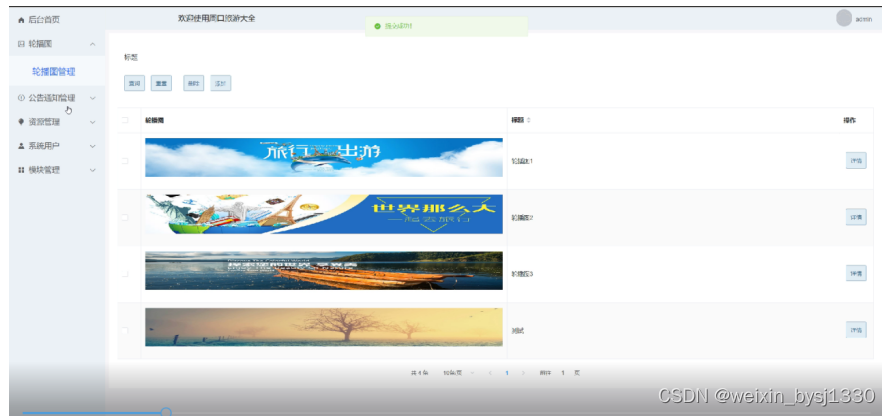Screen dimensions: 891x416
Task: Click the video progress slider handle
Action: point(166,412)
